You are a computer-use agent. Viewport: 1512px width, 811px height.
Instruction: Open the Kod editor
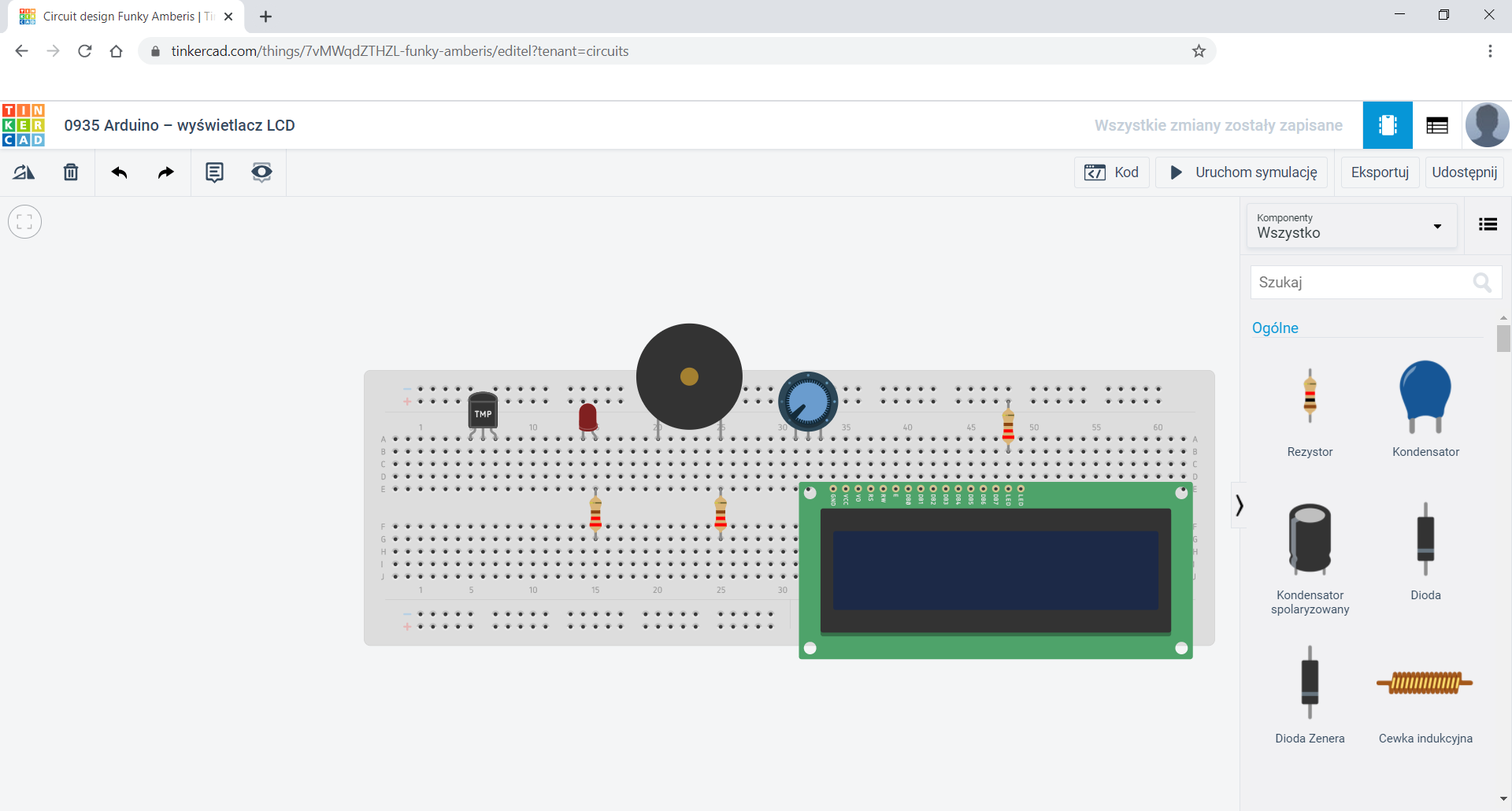point(1111,172)
